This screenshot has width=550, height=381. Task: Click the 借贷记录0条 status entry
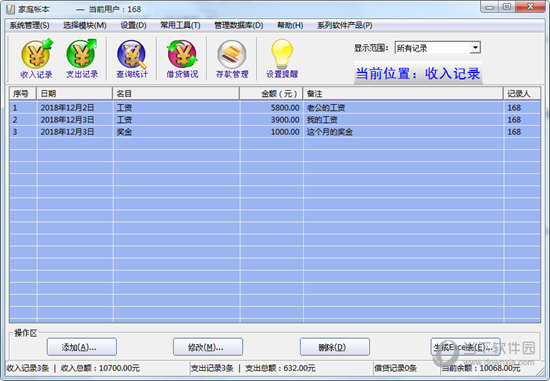[x=395, y=368]
